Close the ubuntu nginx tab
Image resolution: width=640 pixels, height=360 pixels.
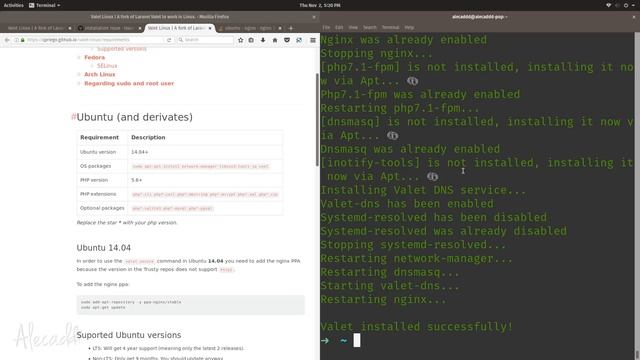(x=280, y=28)
